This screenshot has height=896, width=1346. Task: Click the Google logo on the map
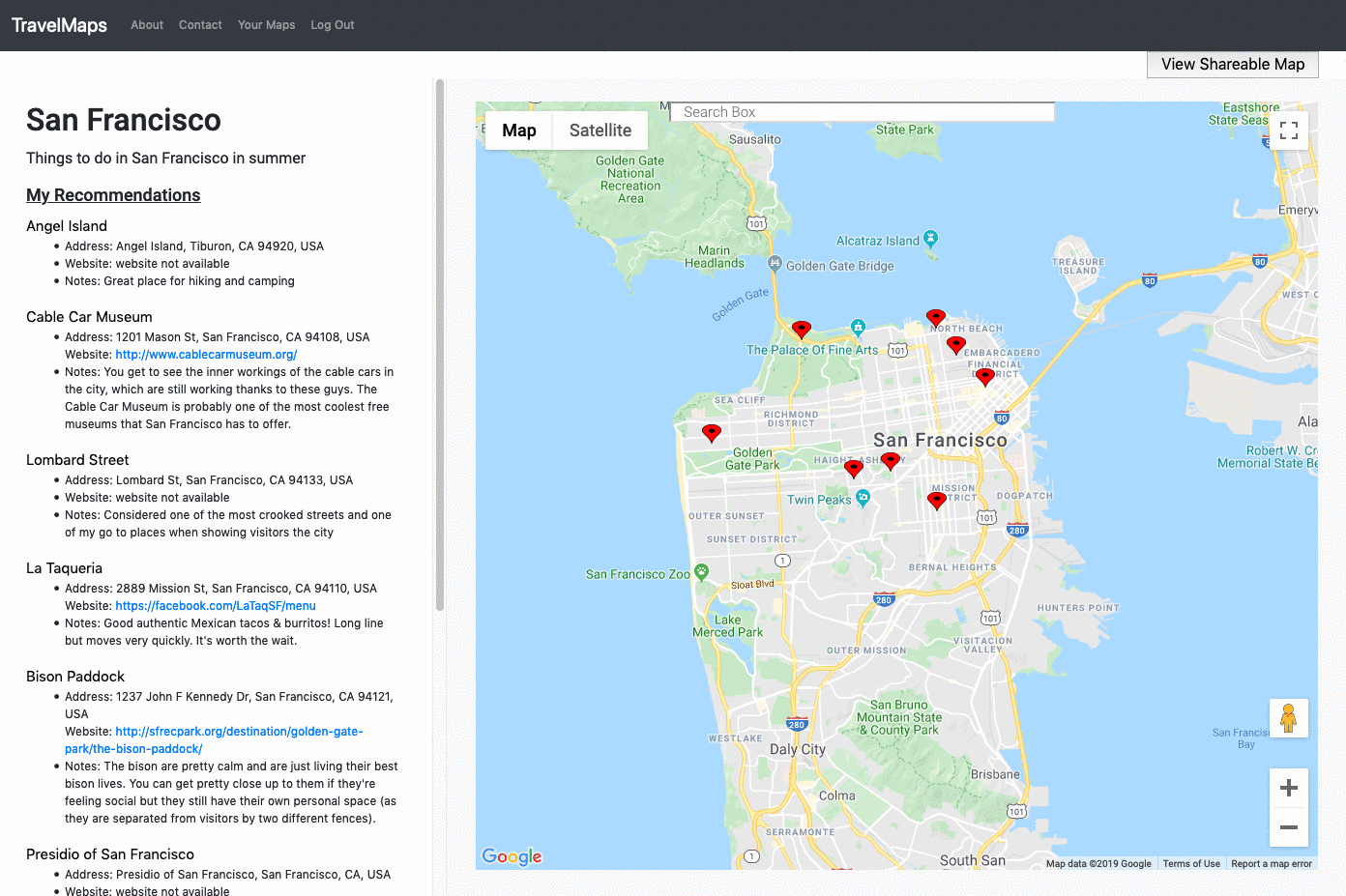(512, 856)
